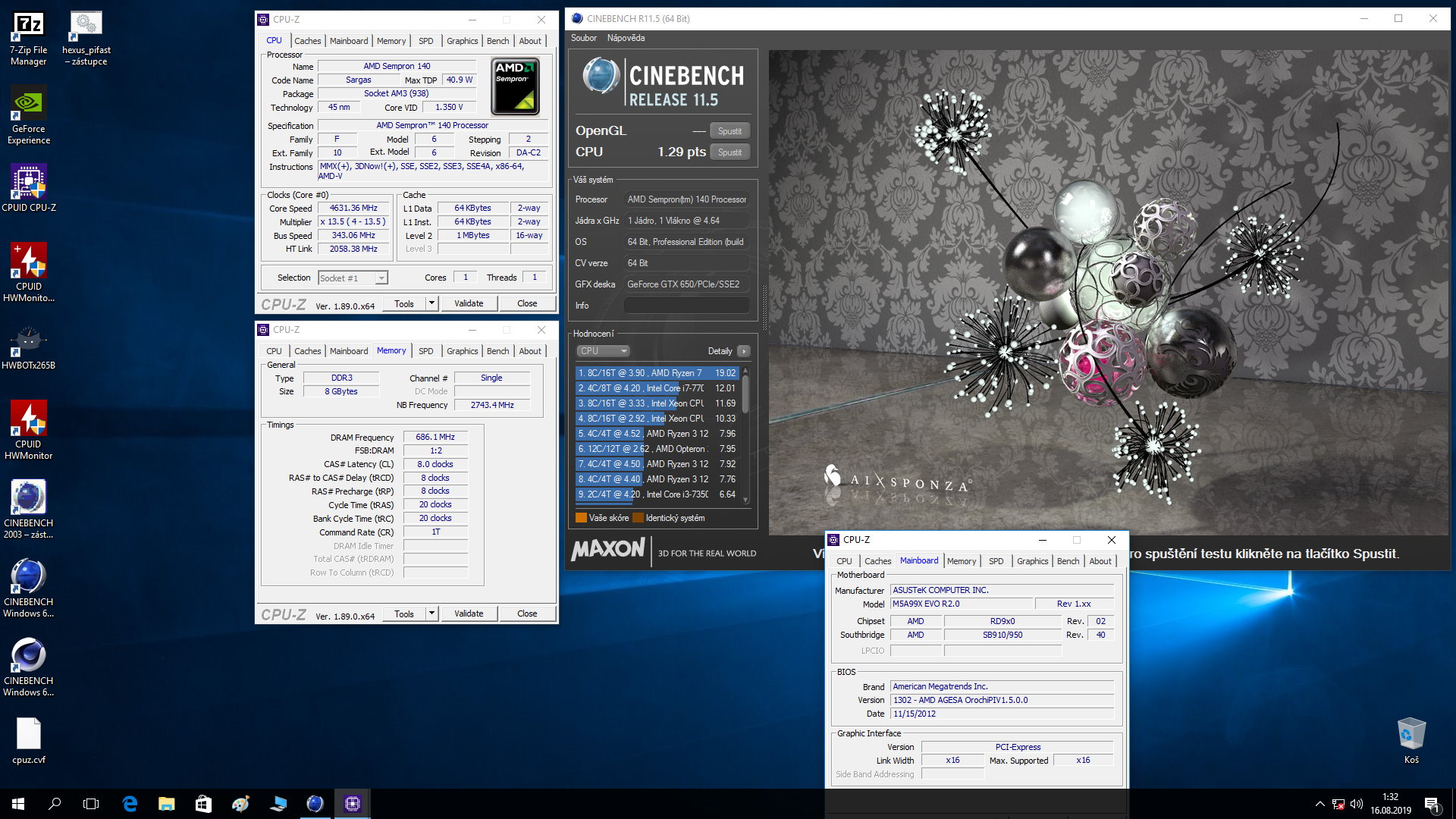Screen dimensions: 1456x819
Task: Switch to Mainboard tab in top CPU-Z
Action: (x=349, y=41)
